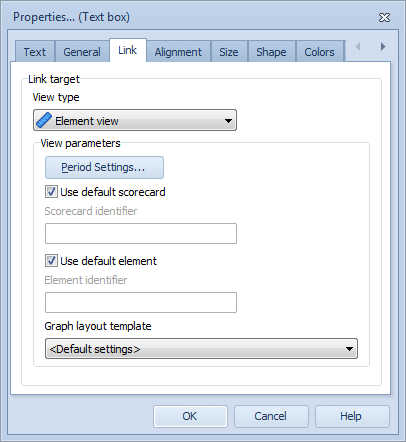The image size is (406, 442).
Task: Open the General tab
Action: pos(82,52)
